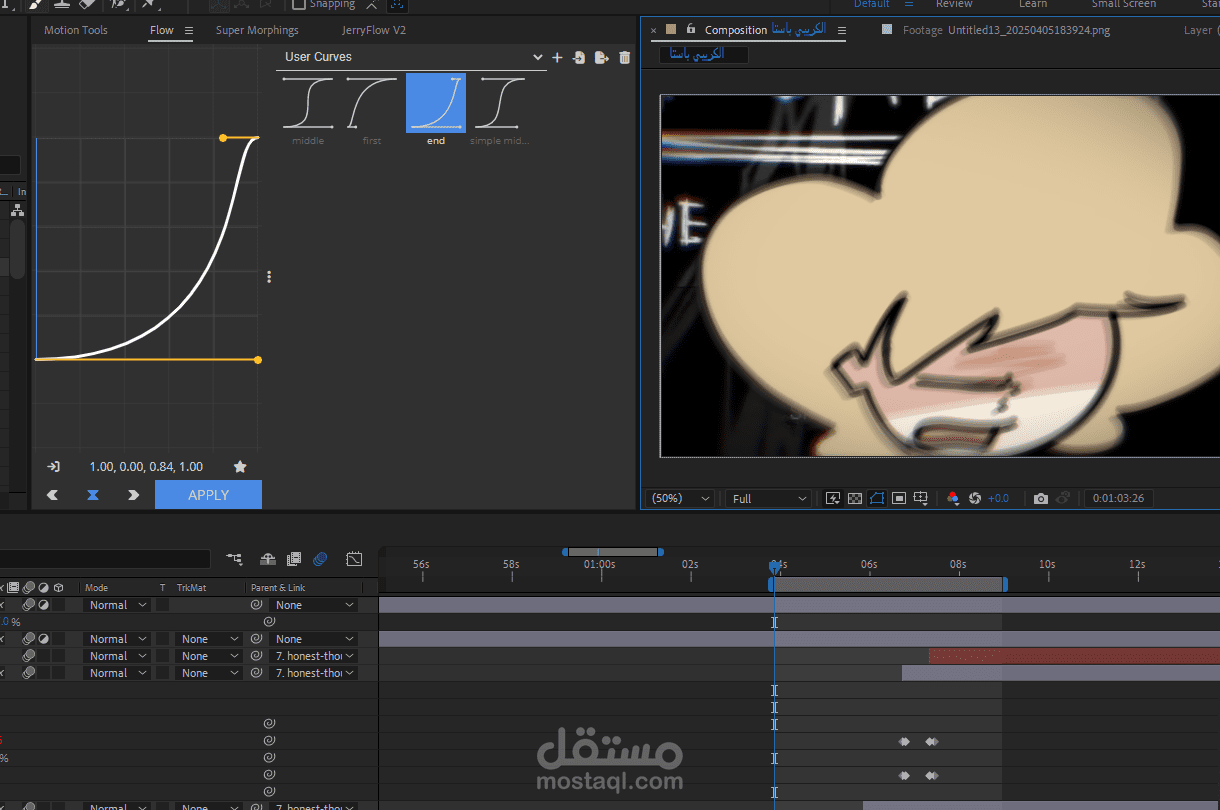Viewport: 1220px width, 810px height.
Task: Switch to the Super Morphings tab
Action: [257, 30]
